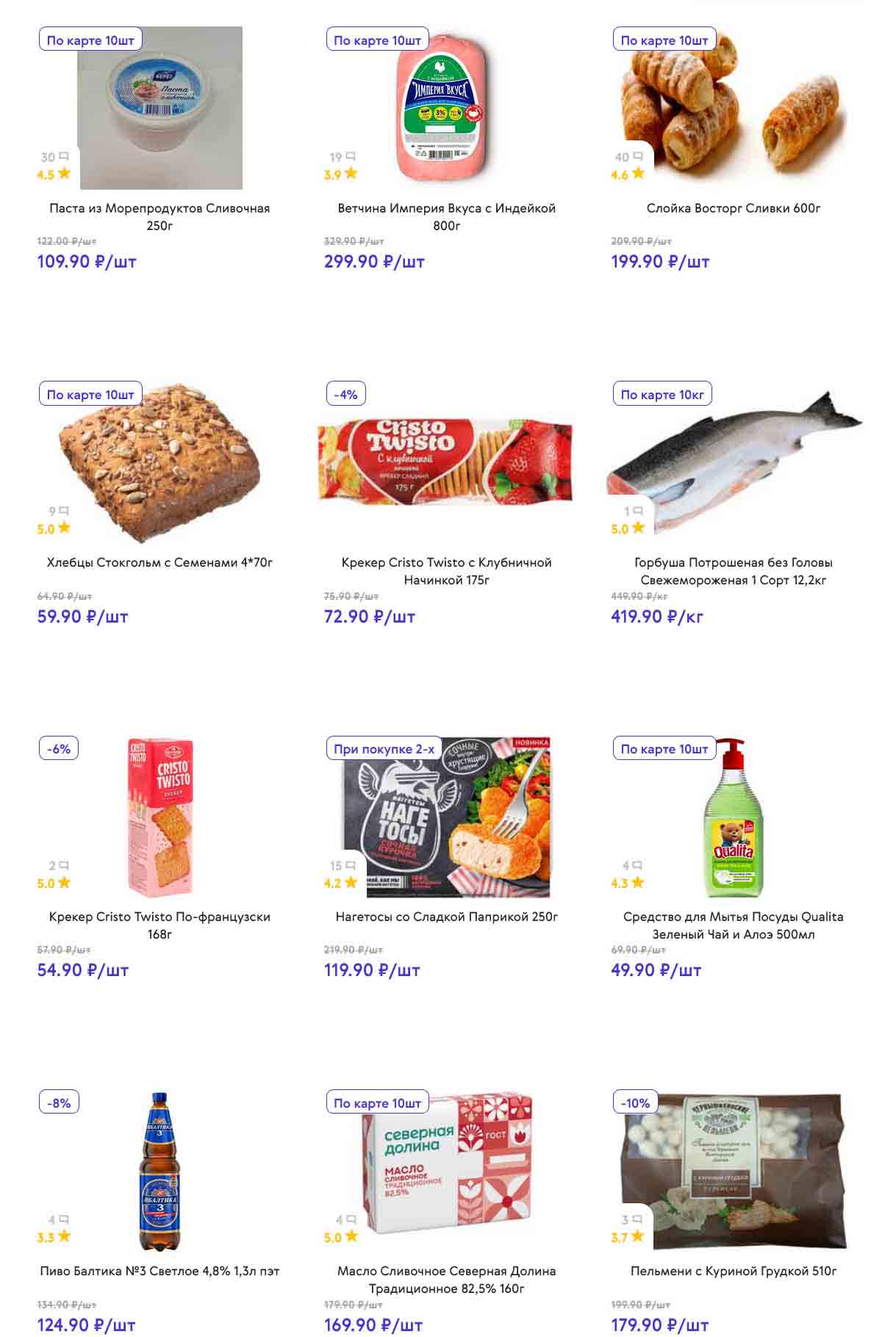This screenshot has width=896, height=1337.
Task: Click the 299.90 ₽ price of Ветчина
Action: (x=374, y=262)
